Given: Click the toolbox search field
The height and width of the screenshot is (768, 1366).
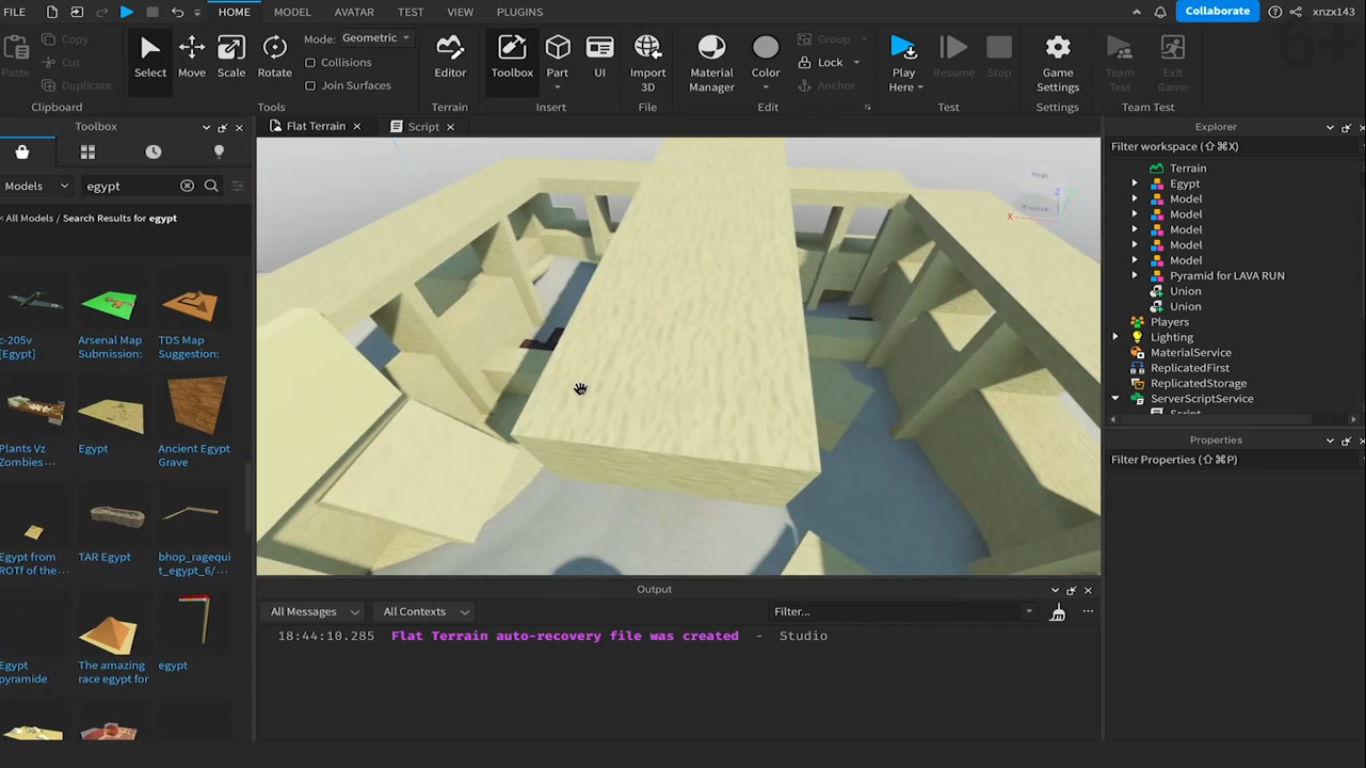Looking at the screenshot, I should 130,186.
